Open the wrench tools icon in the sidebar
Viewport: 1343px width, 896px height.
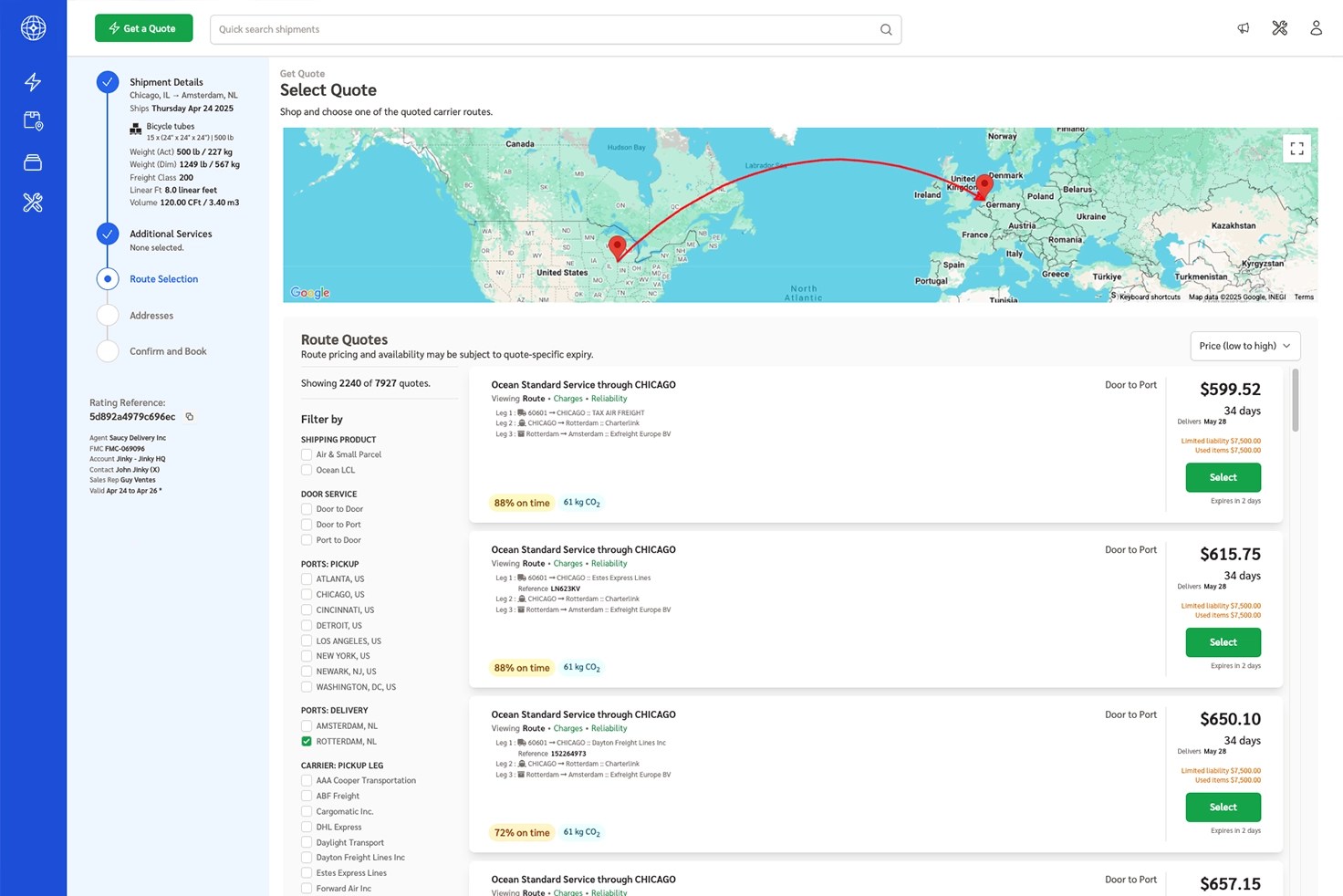33,203
